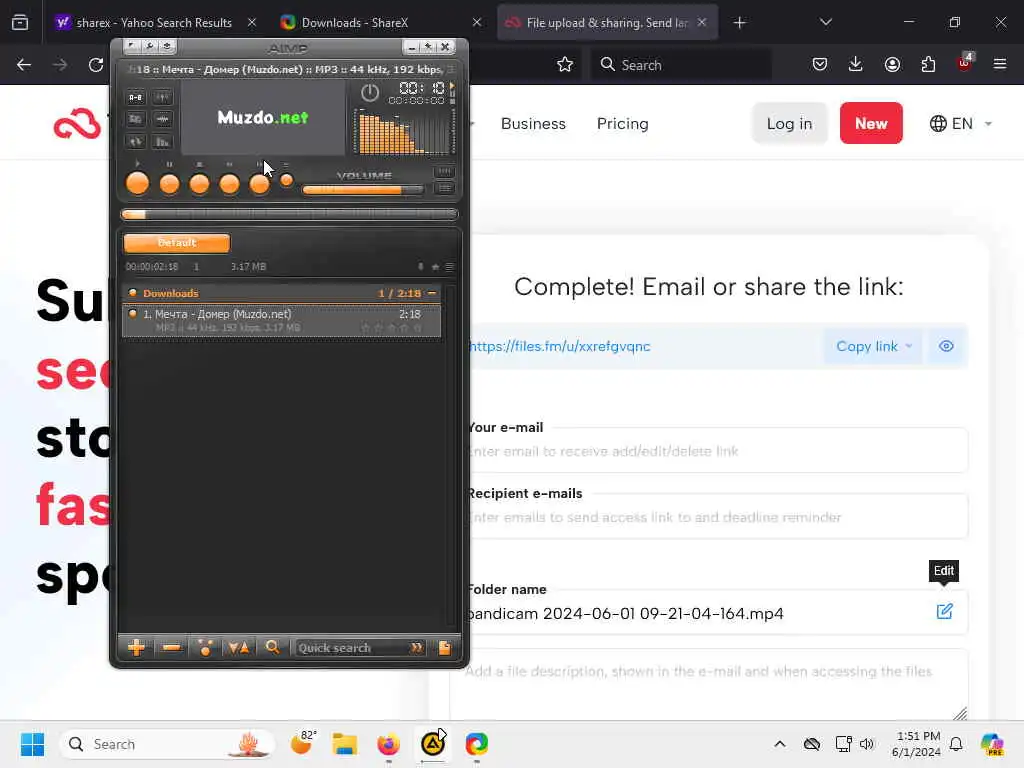Click the Firefox Search box

(681, 65)
